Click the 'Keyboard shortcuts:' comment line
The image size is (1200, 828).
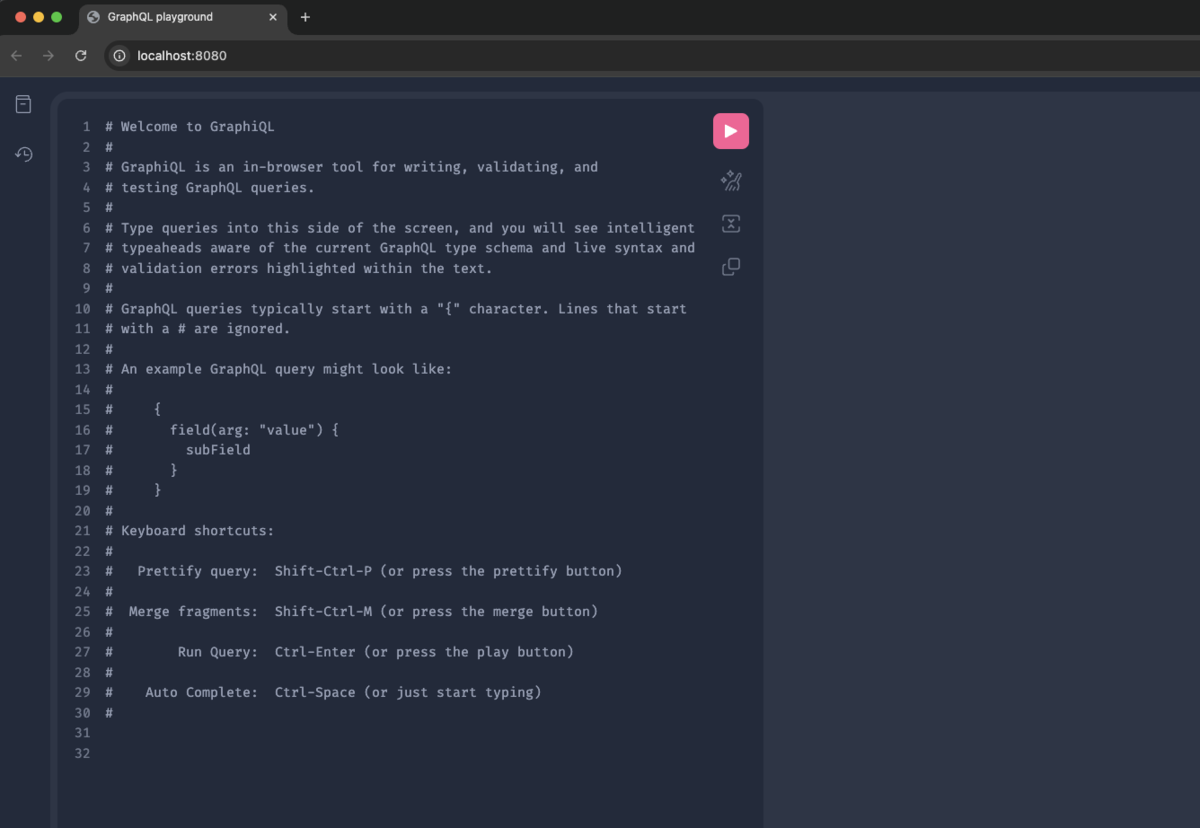189,531
